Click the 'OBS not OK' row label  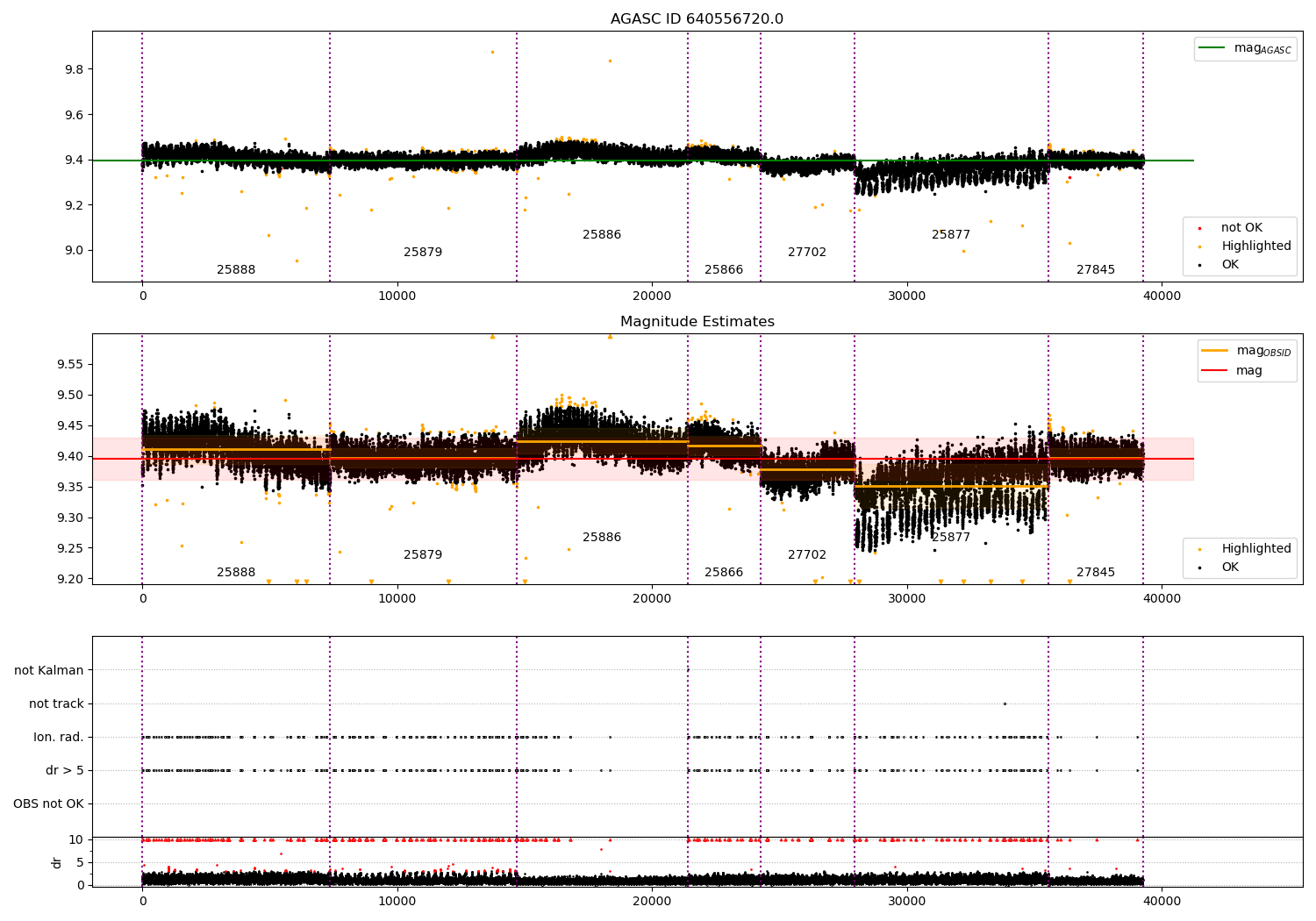coord(48,804)
